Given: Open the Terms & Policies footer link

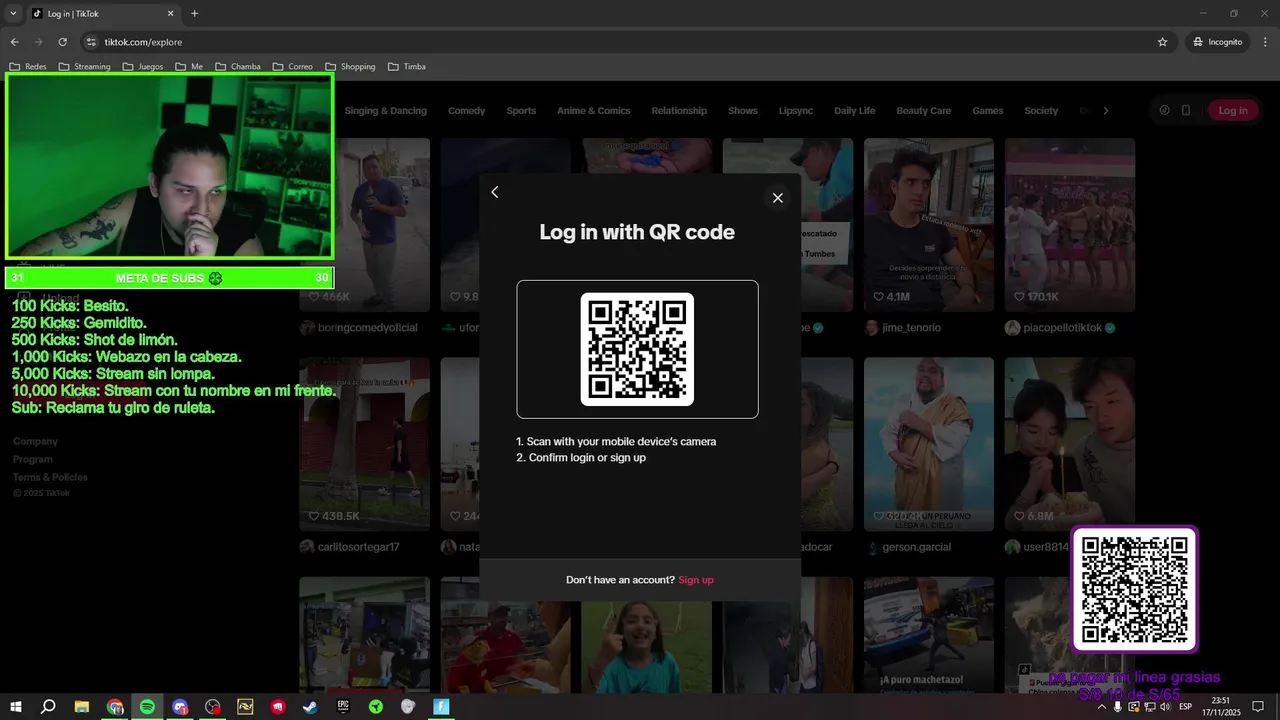Looking at the screenshot, I should tap(50, 477).
